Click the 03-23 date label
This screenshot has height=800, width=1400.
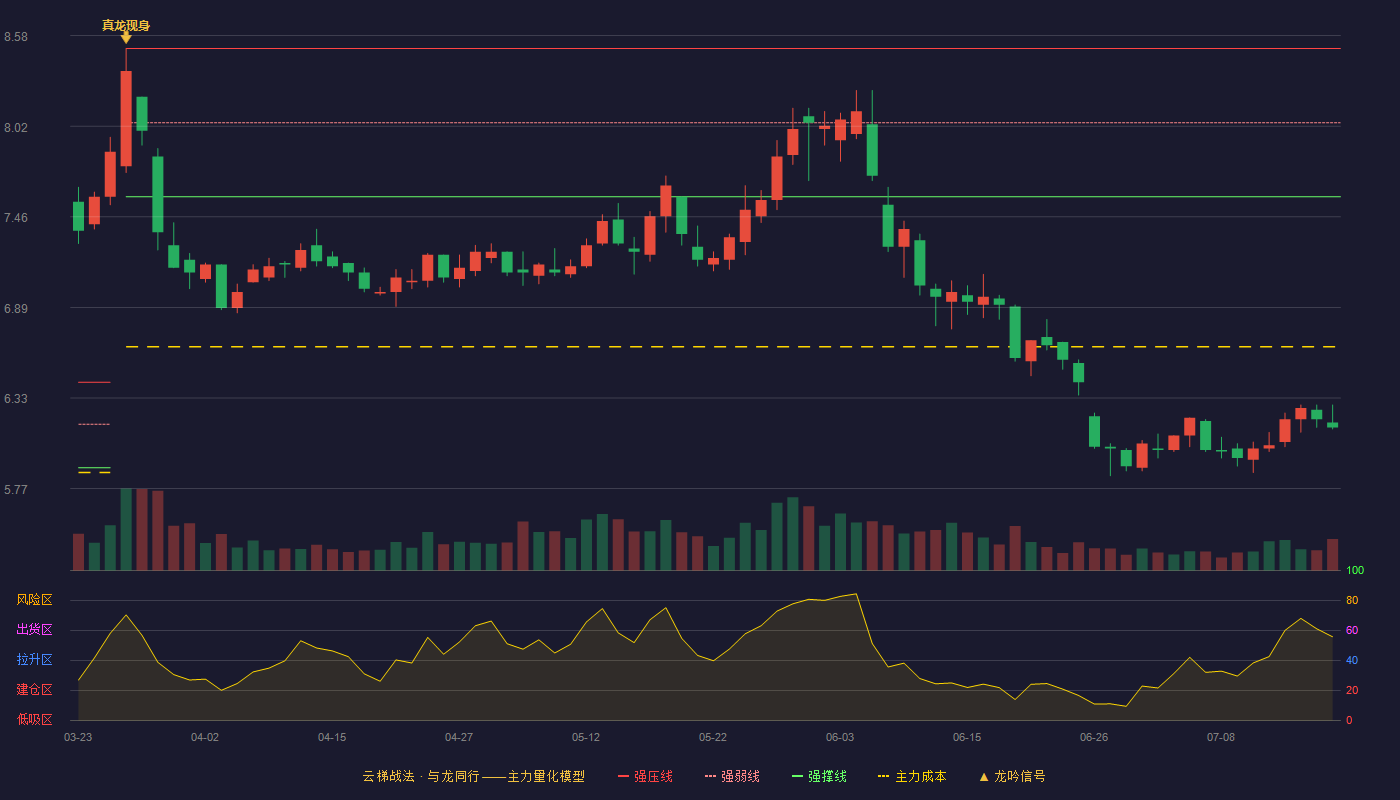pos(78,737)
